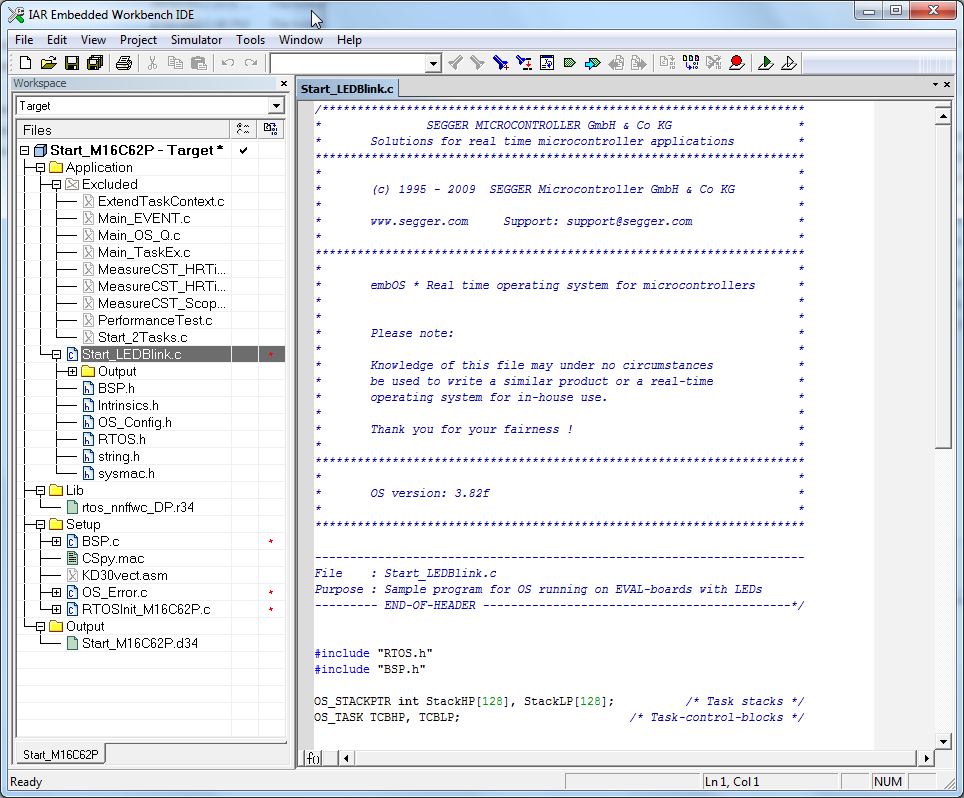Expand the Output folder under Start_LEDBlink.c

(x=72, y=372)
